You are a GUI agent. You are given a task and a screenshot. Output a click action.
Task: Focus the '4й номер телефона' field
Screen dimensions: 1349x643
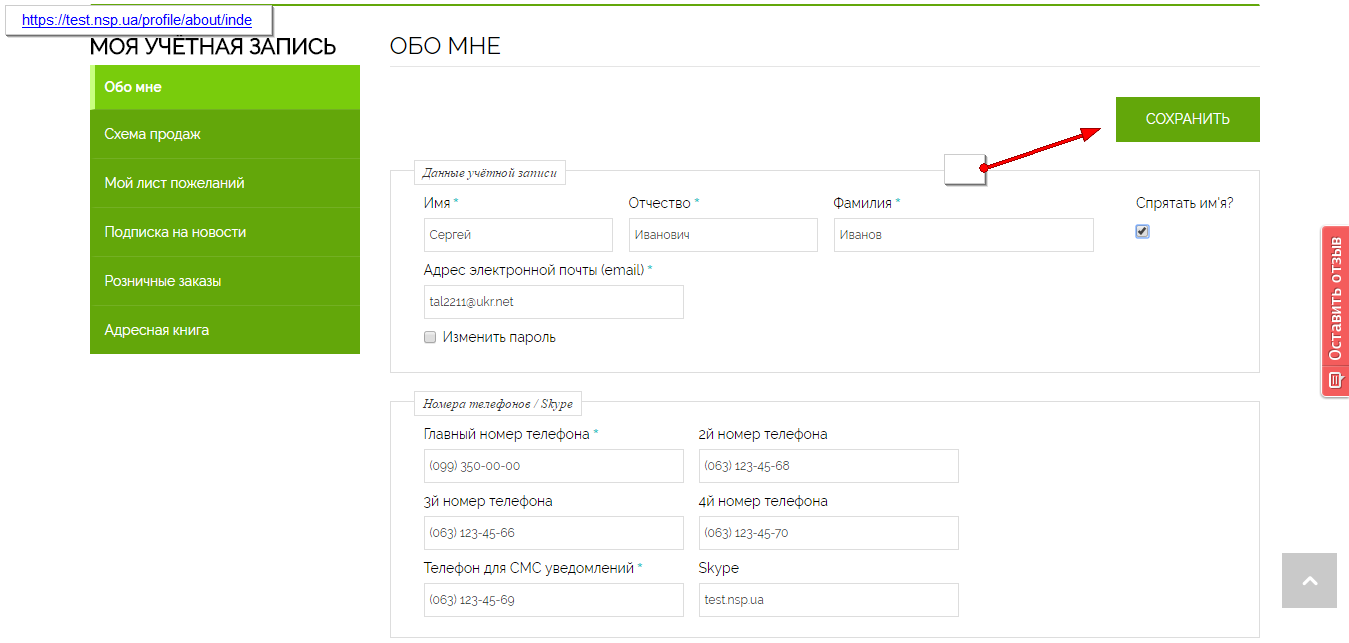[829, 533]
